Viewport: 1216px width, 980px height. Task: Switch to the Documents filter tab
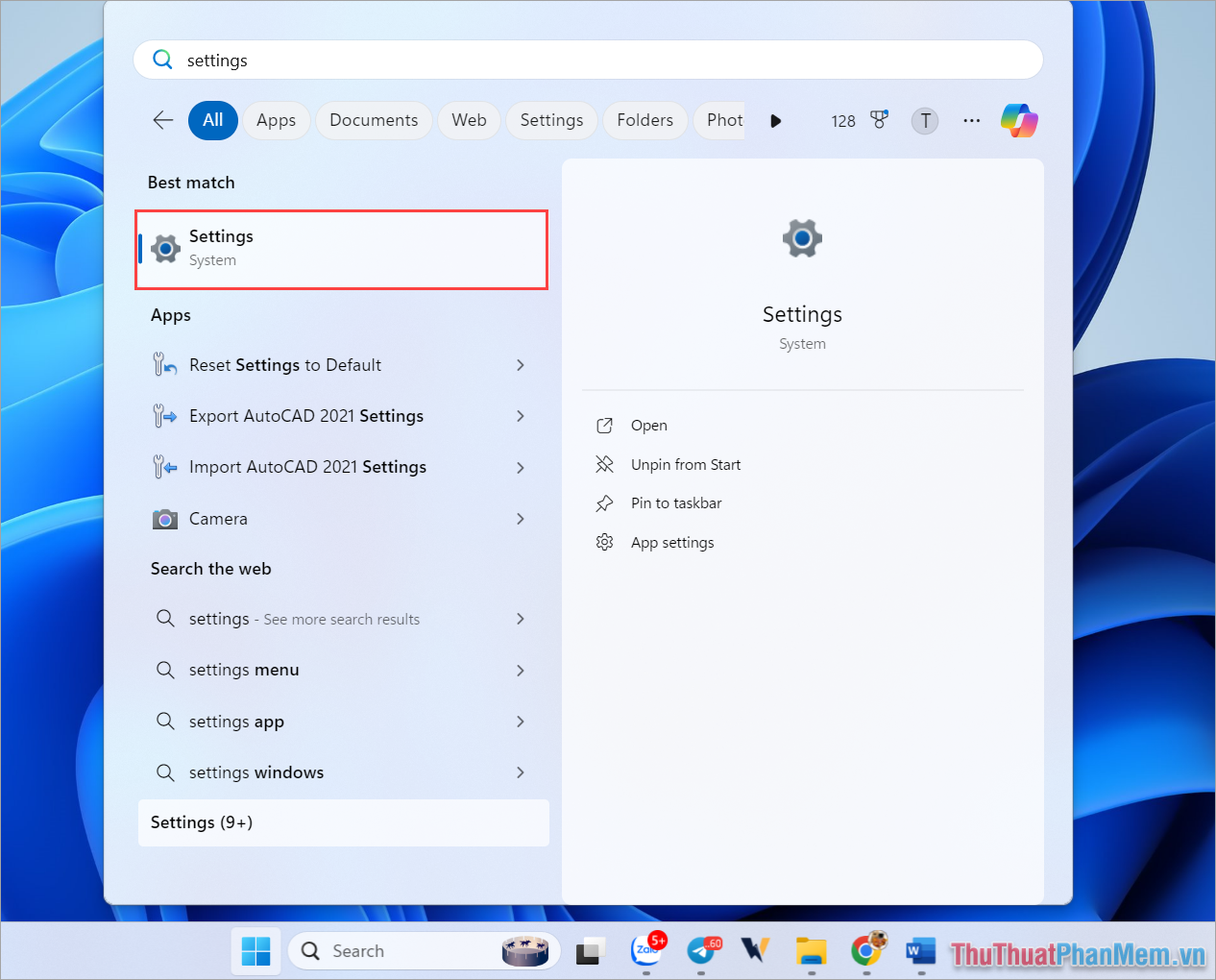pyautogui.click(x=374, y=120)
